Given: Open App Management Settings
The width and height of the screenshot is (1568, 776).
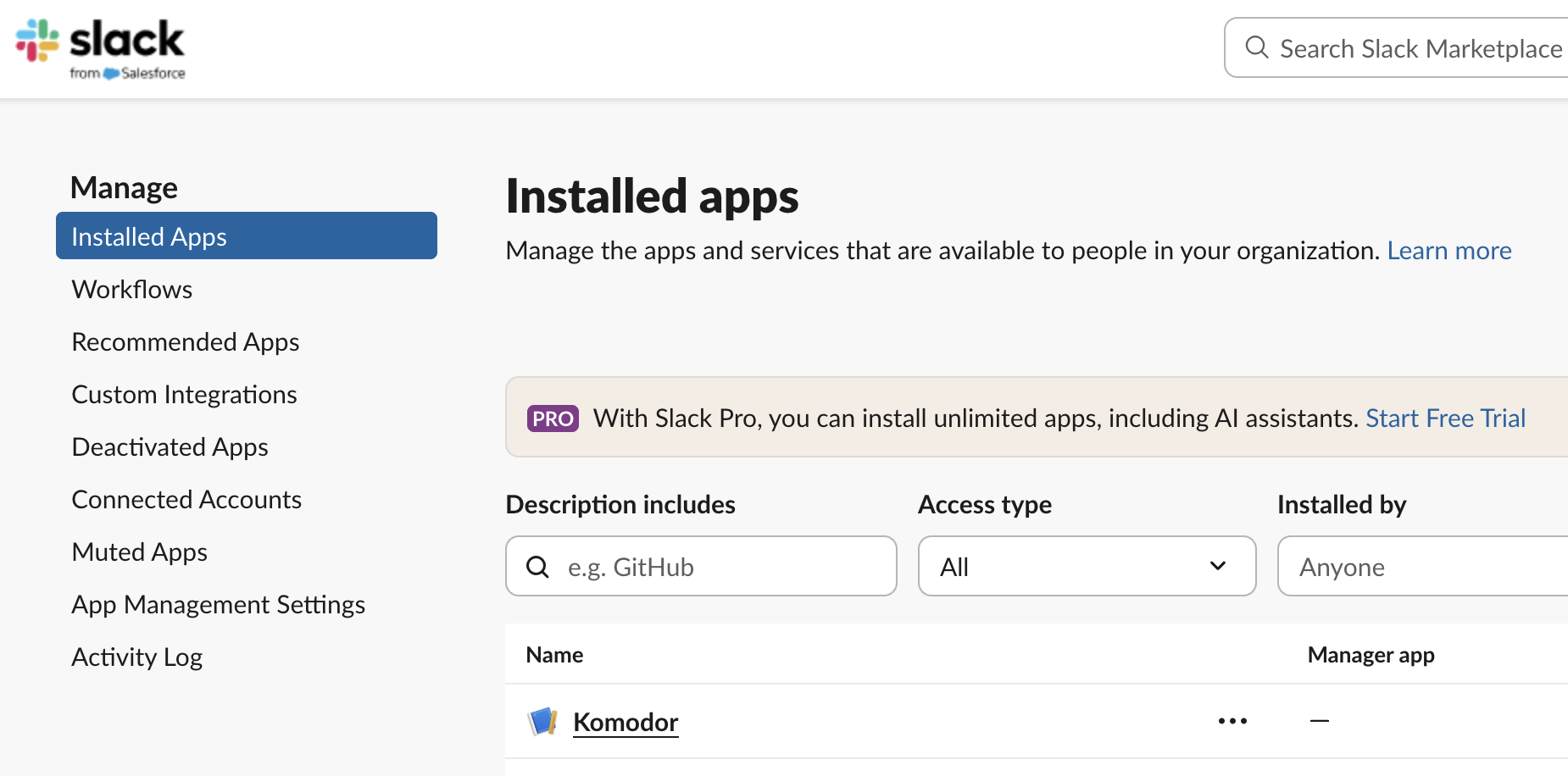Looking at the screenshot, I should pos(219,605).
